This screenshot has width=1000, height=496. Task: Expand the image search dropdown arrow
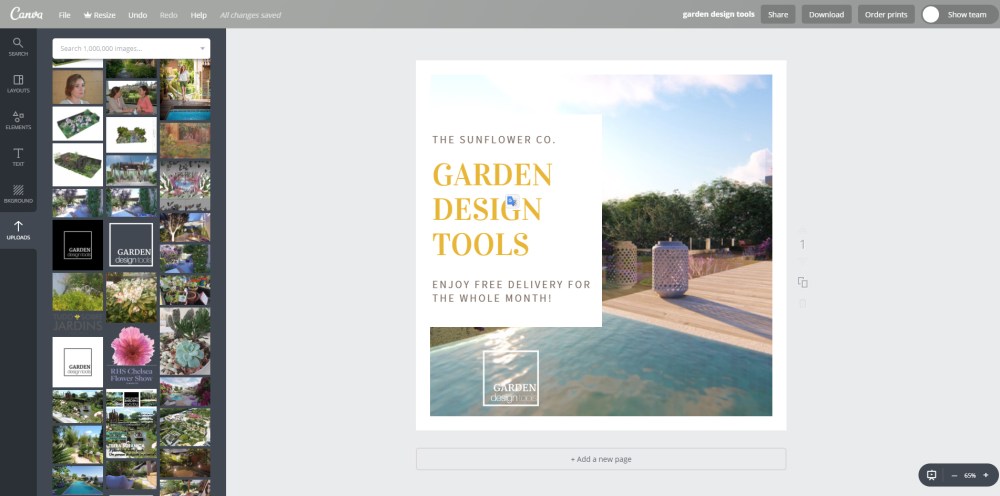click(x=202, y=48)
